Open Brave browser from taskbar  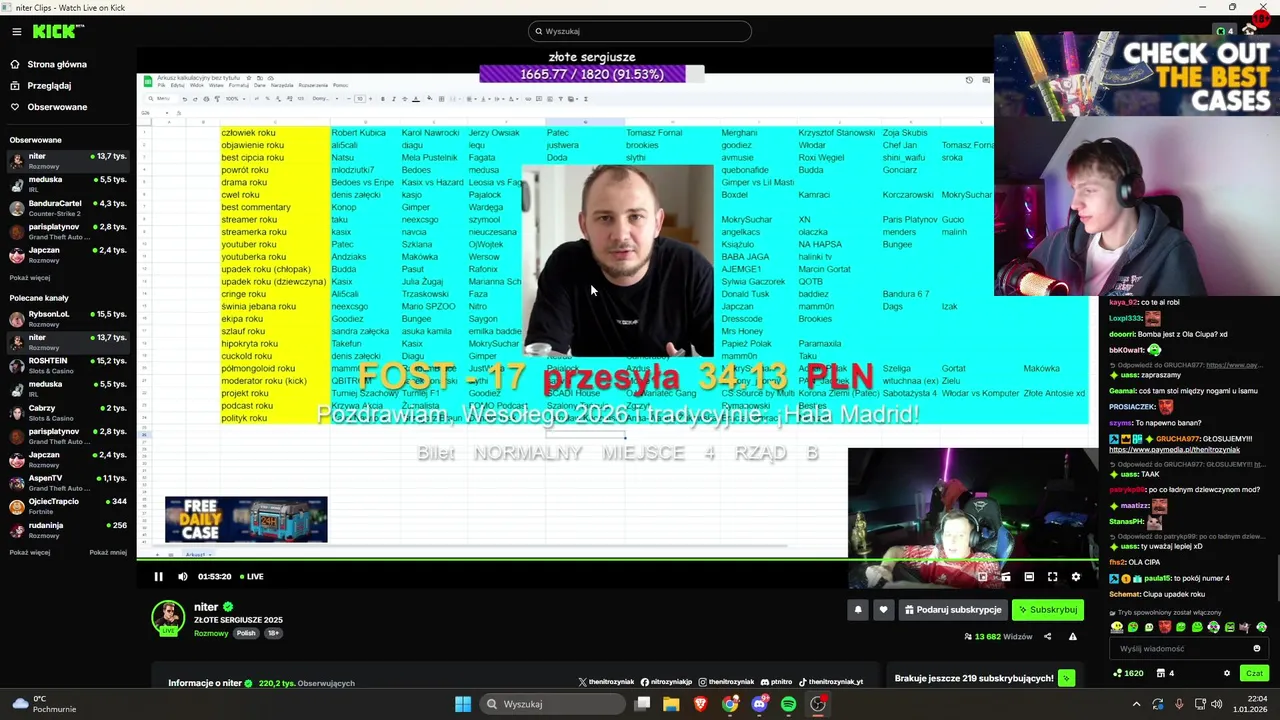(x=700, y=704)
